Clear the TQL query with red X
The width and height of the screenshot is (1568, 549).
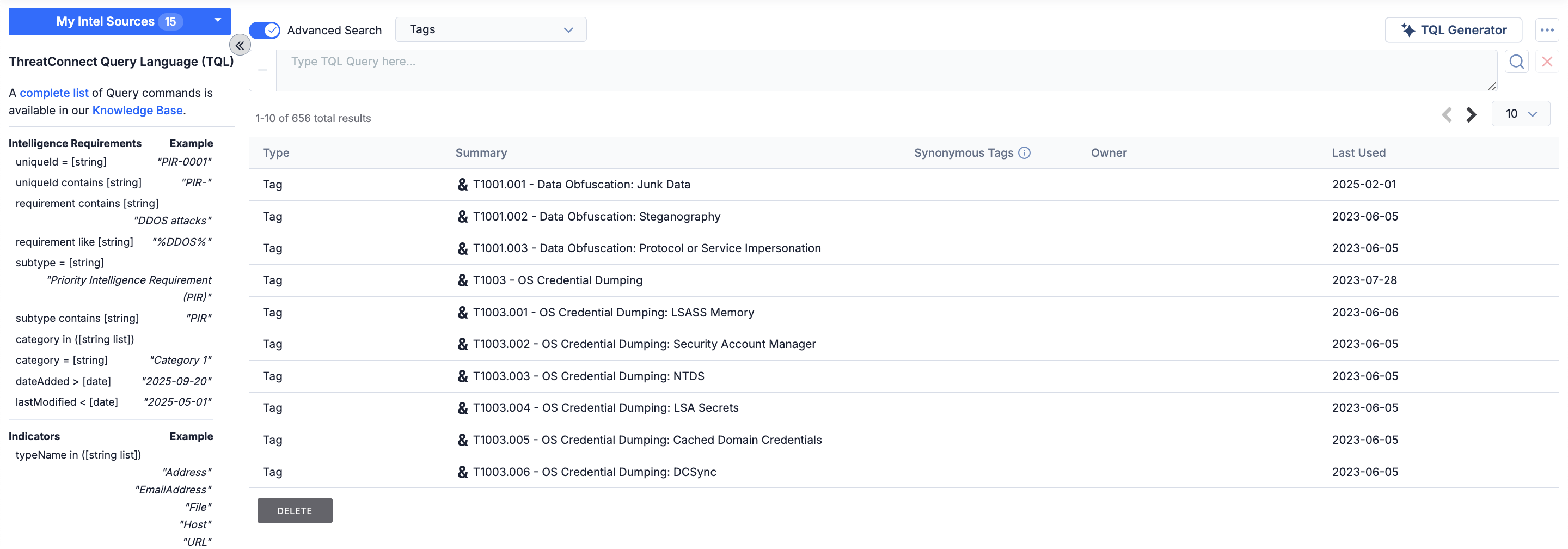(1547, 62)
